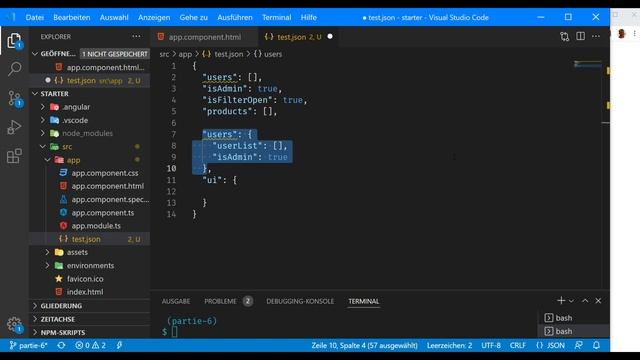Click the unsaved dot on test.json tab
The height and width of the screenshot is (360, 640).
pos(330,37)
